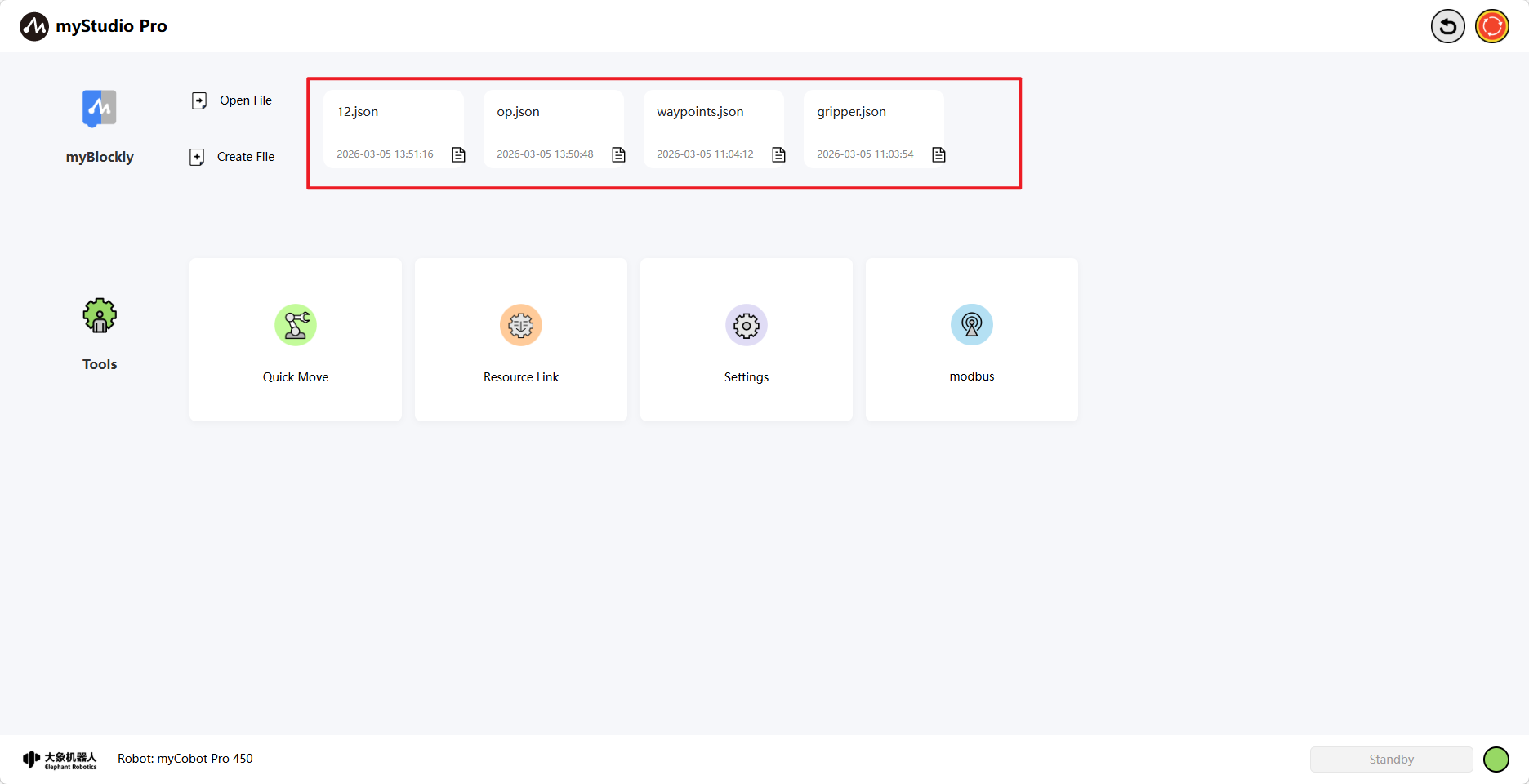Click the Standby status field
This screenshot has height=784, width=1529.
1391,759
